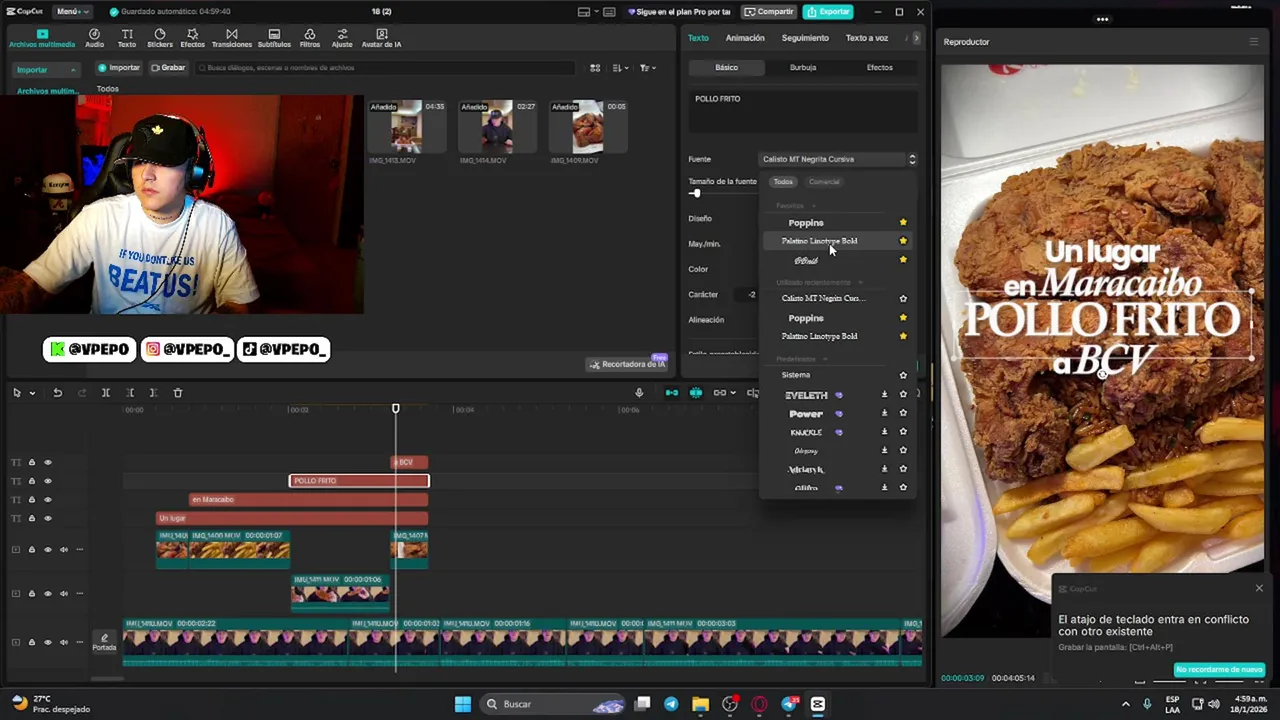Click the timeline playhead marker

click(395, 408)
